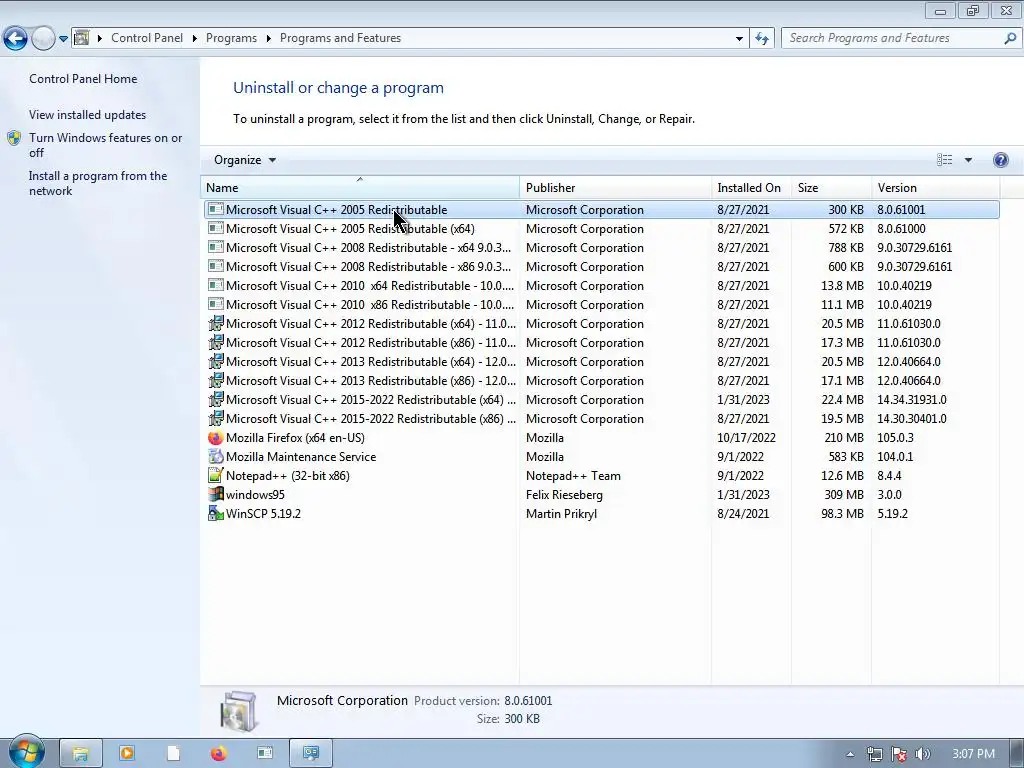Image resolution: width=1024 pixels, height=768 pixels.
Task: Click icon of Visual C++ 2010 x64 Redistributable
Action: point(216,285)
